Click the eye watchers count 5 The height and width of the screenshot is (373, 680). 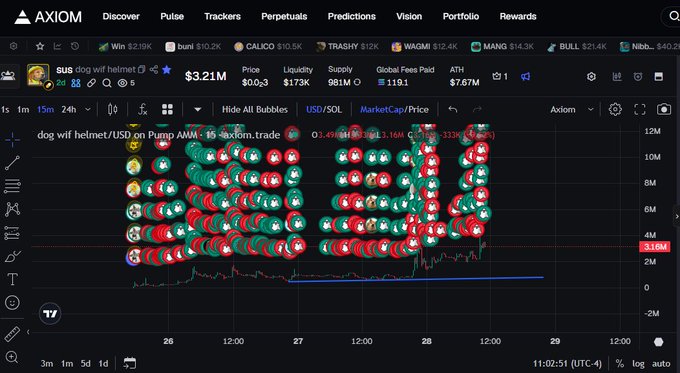(126, 83)
